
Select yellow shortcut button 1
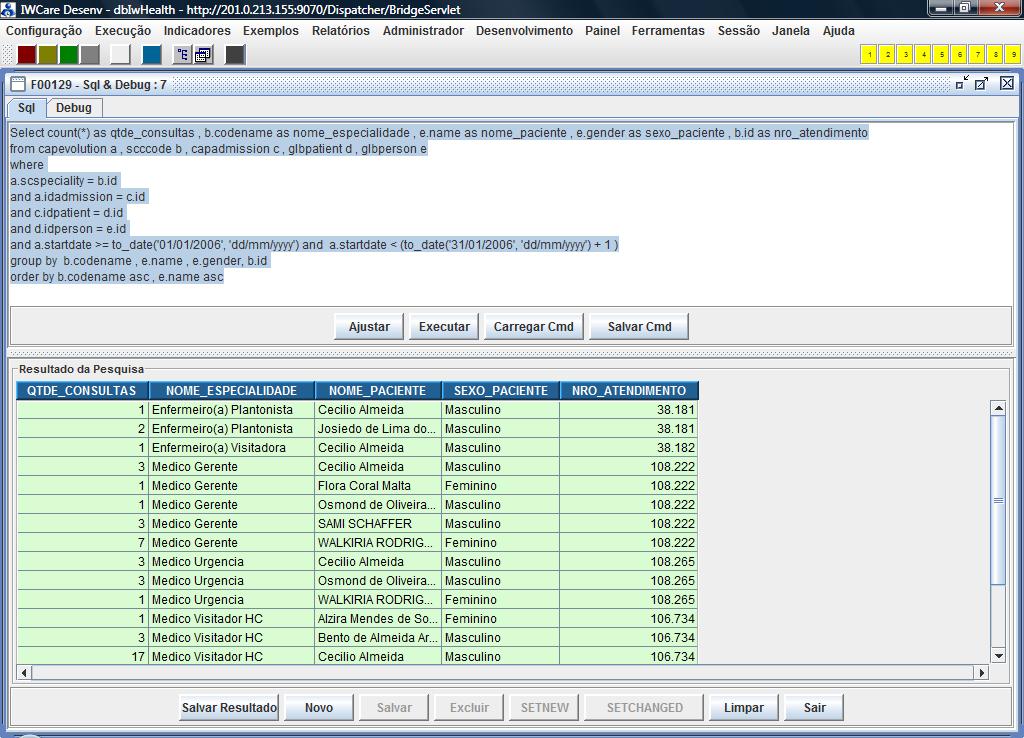click(x=869, y=55)
